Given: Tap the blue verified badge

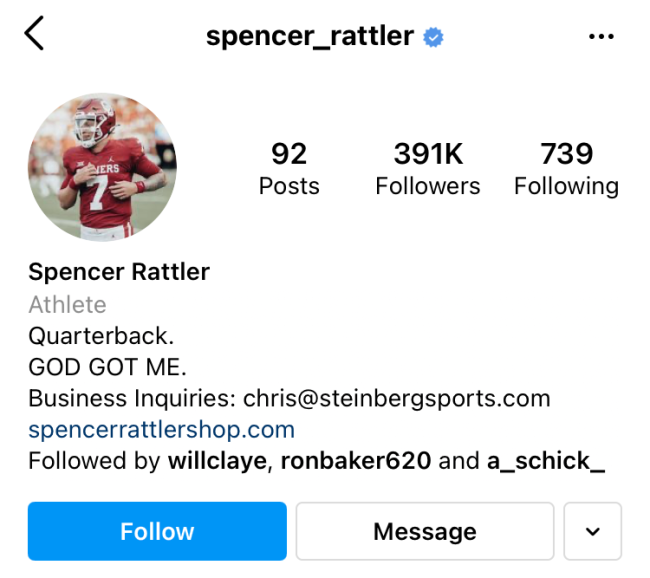Looking at the screenshot, I should [x=434, y=38].
